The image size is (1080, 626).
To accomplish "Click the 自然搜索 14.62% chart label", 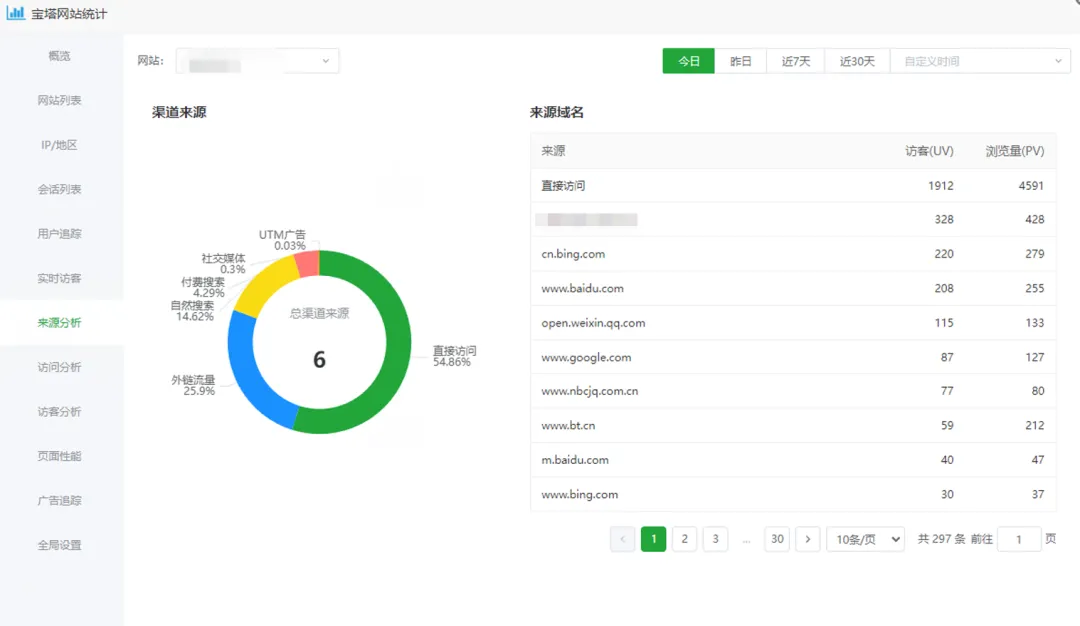I will [x=192, y=311].
